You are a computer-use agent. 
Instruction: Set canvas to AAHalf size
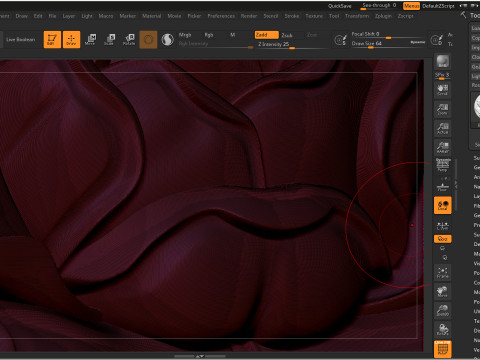[x=442, y=148]
